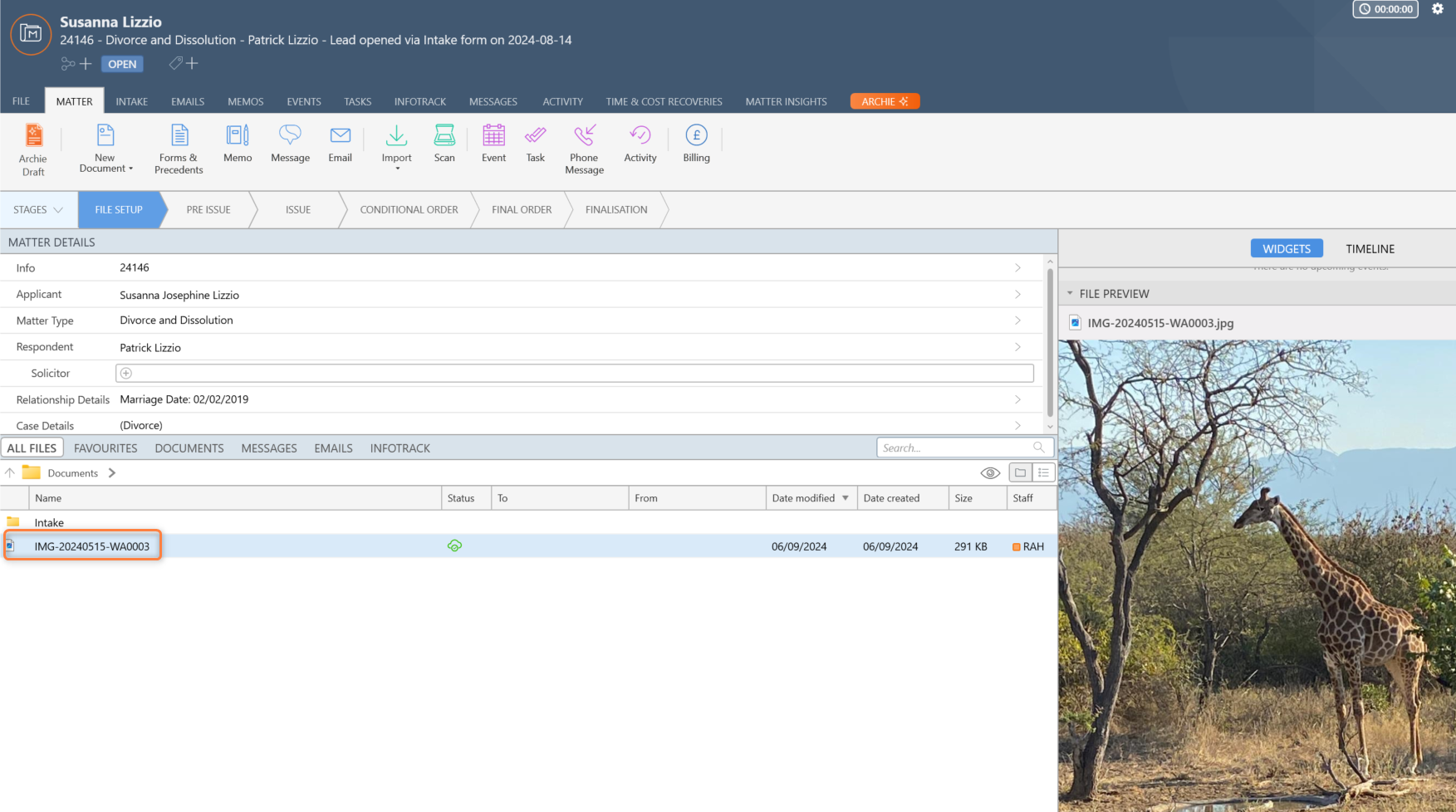Image resolution: width=1456 pixels, height=812 pixels.
Task: Add a new Event
Action: click(493, 143)
